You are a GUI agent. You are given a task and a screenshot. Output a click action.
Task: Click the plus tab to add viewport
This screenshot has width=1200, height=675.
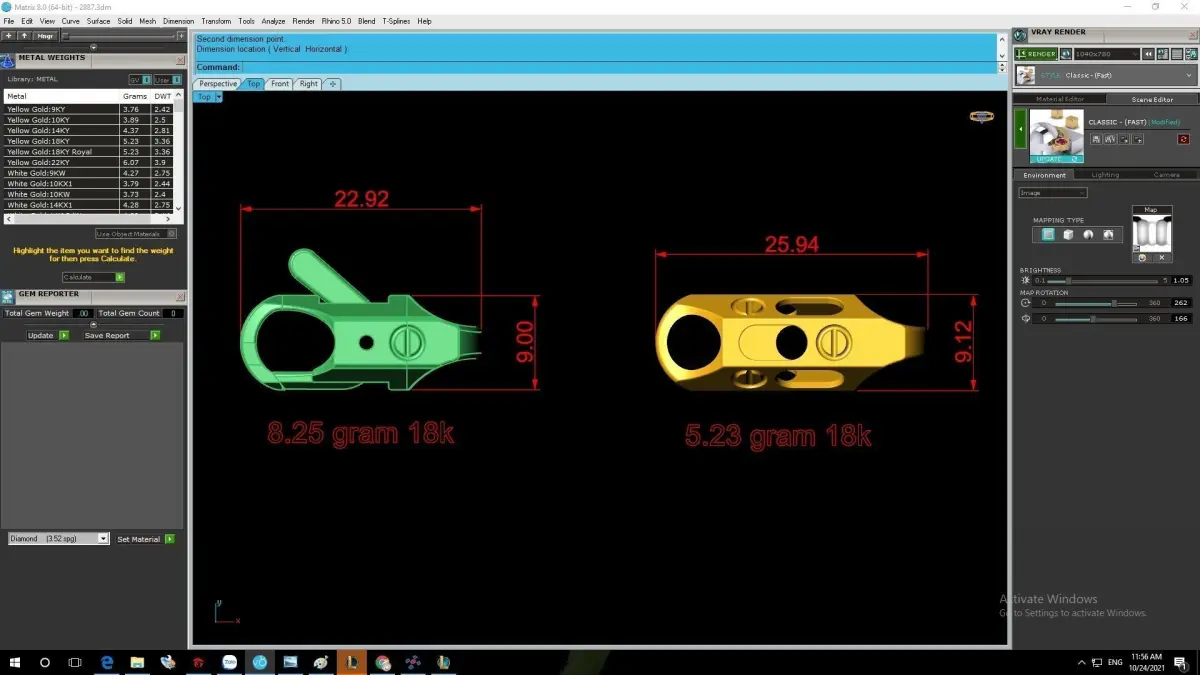point(333,84)
